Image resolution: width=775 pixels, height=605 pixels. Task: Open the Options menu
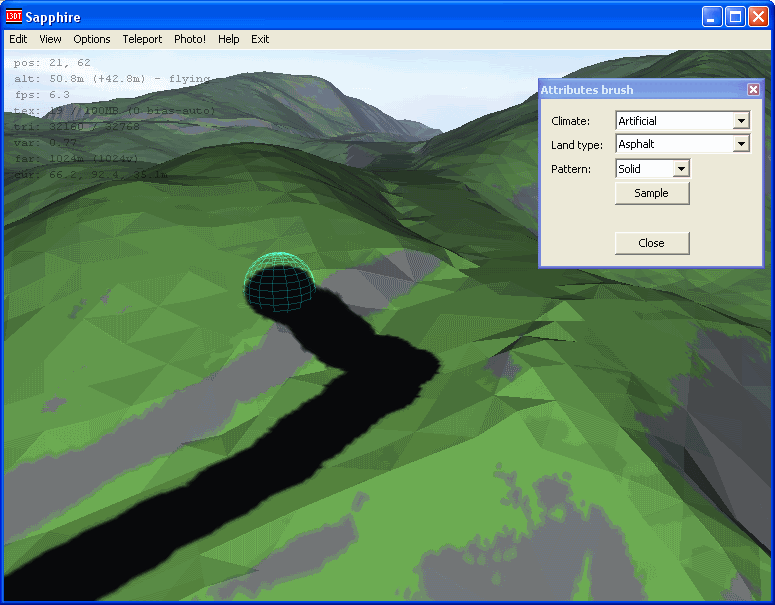92,39
